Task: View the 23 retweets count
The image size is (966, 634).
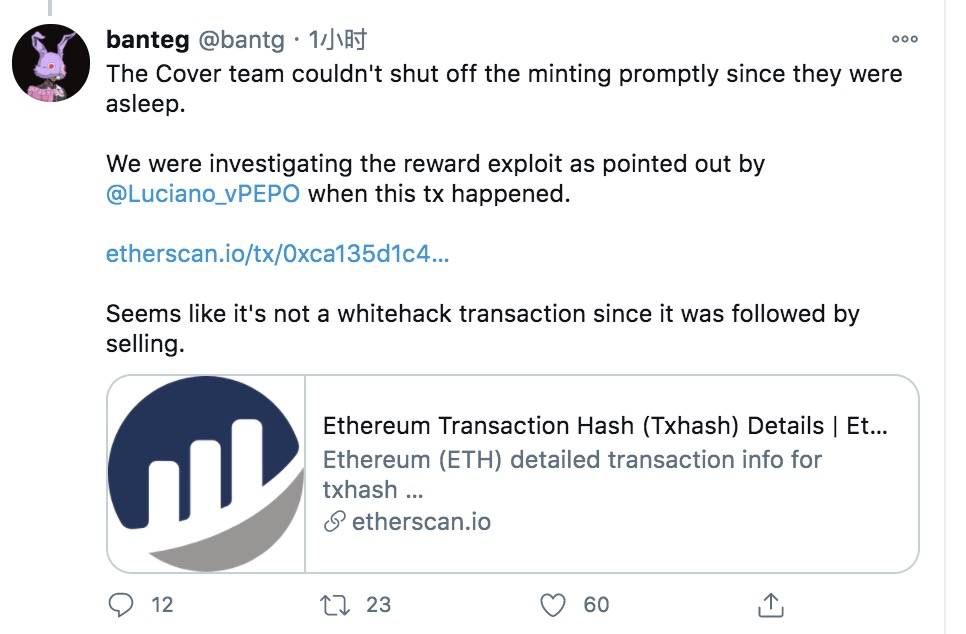Action: pyautogui.click(x=378, y=605)
